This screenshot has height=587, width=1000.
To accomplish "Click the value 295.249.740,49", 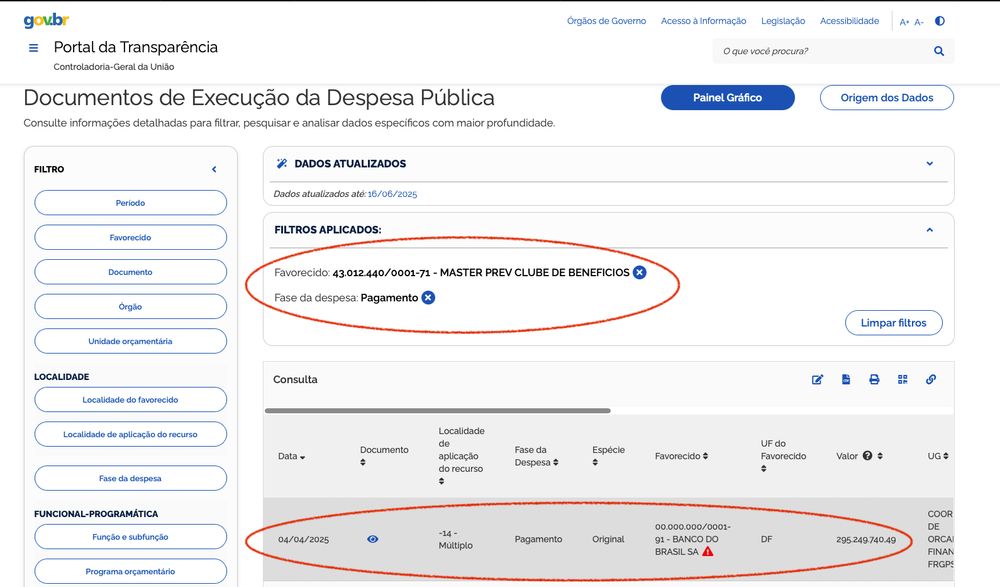I will tap(866, 539).
